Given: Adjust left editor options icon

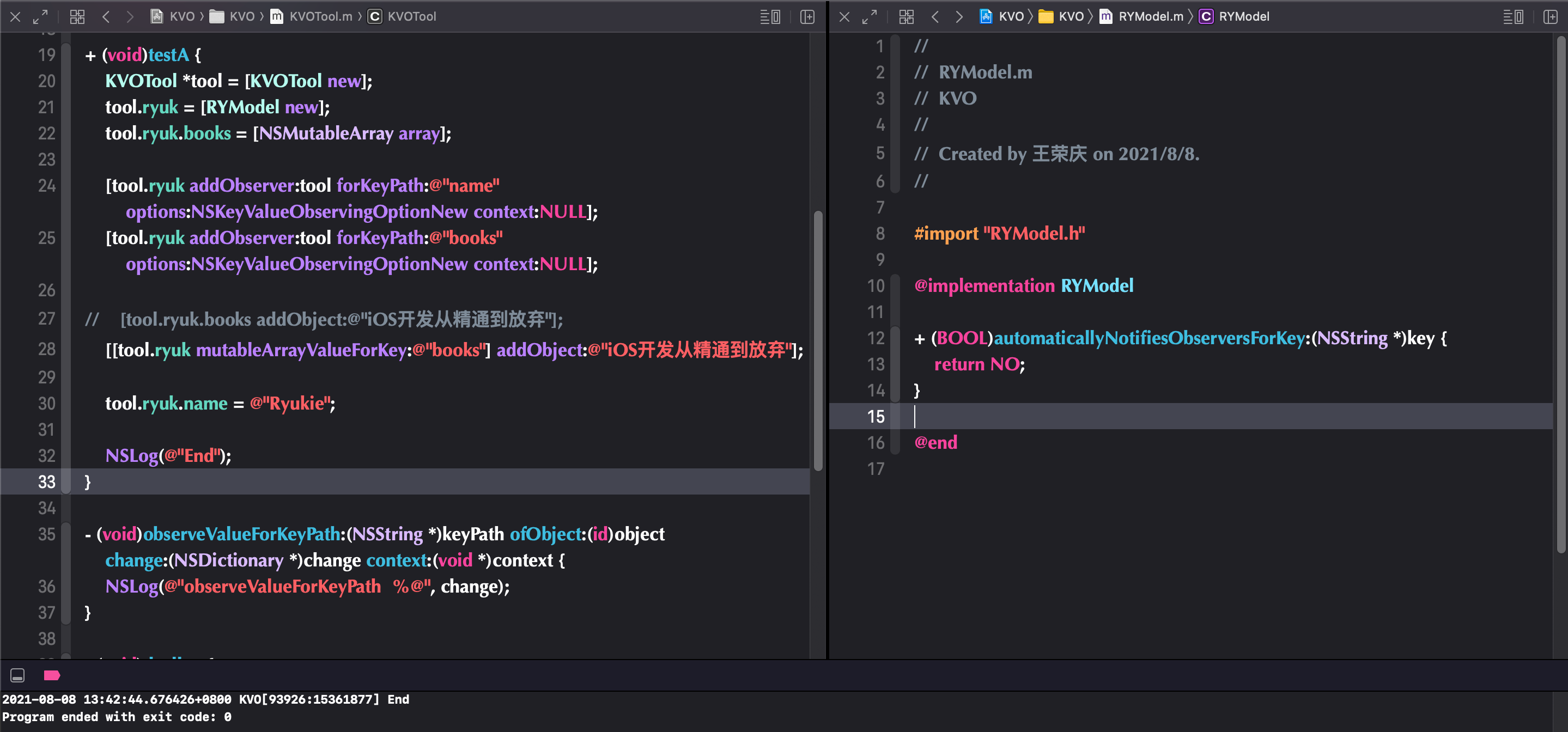Looking at the screenshot, I should 770,16.
